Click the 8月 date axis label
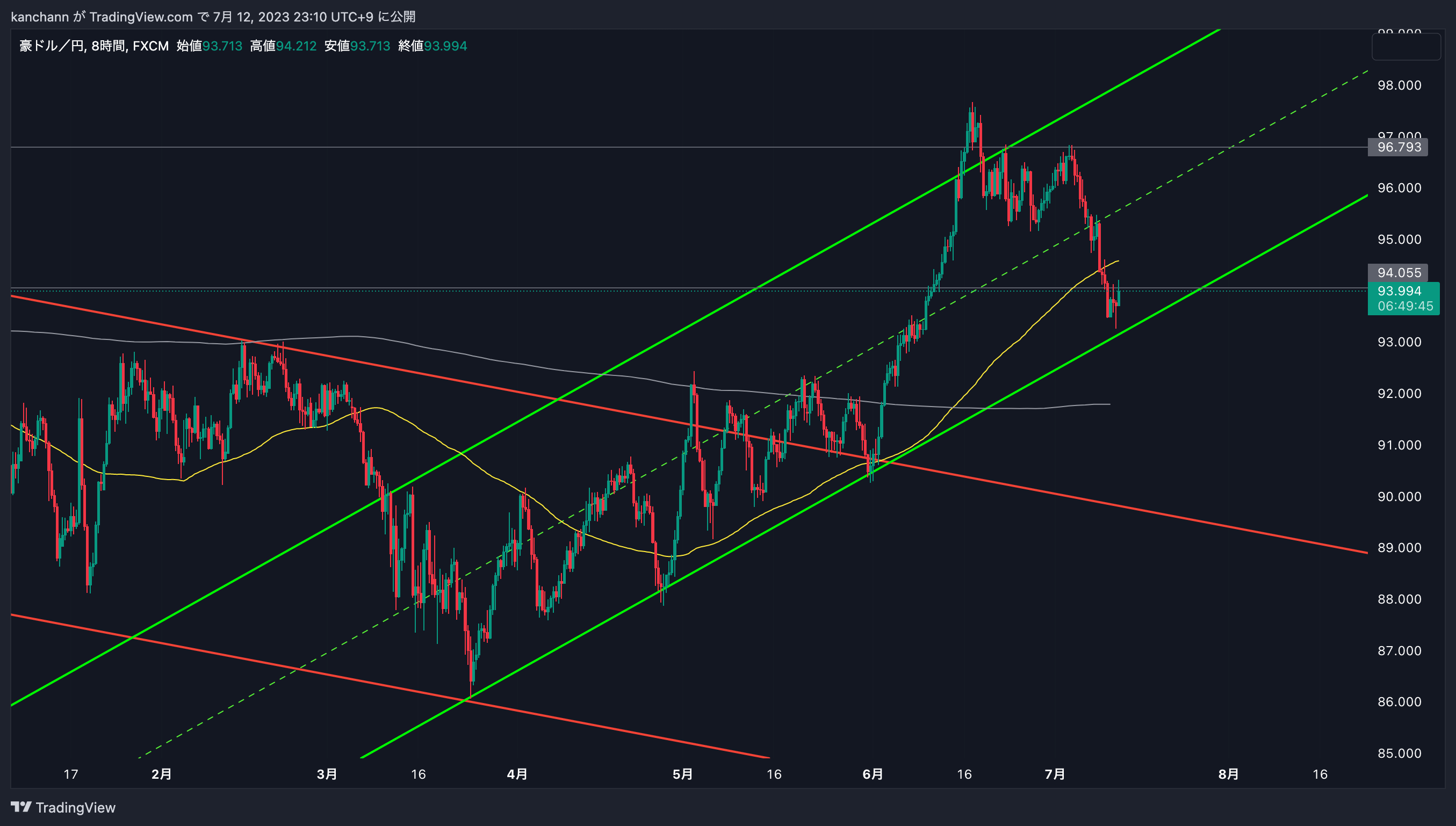This screenshot has height=826, width=1456. [1228, 774]
